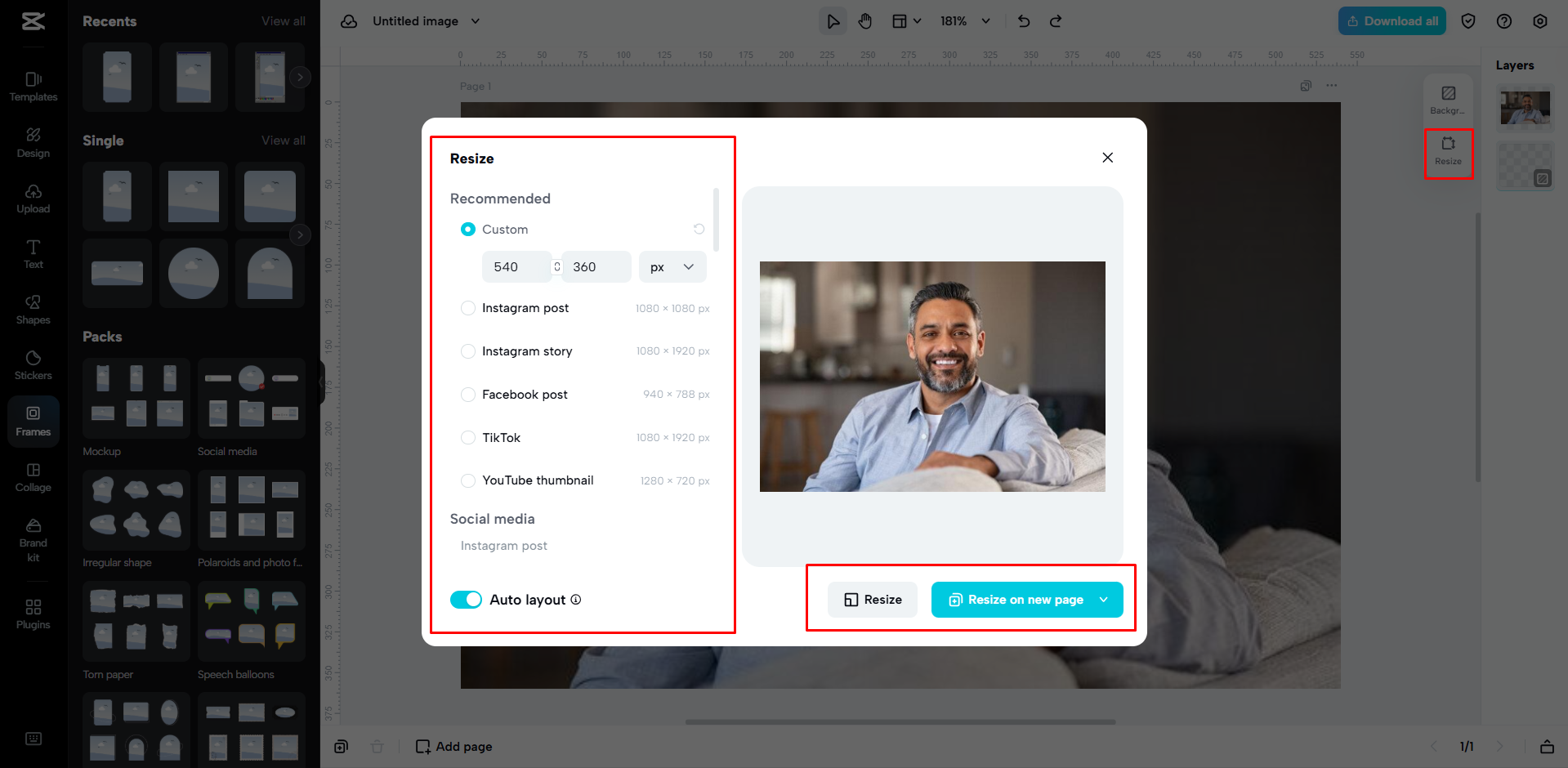1568x768 pixels.
Task: Open the Templates panel
Action: (33, 86)
